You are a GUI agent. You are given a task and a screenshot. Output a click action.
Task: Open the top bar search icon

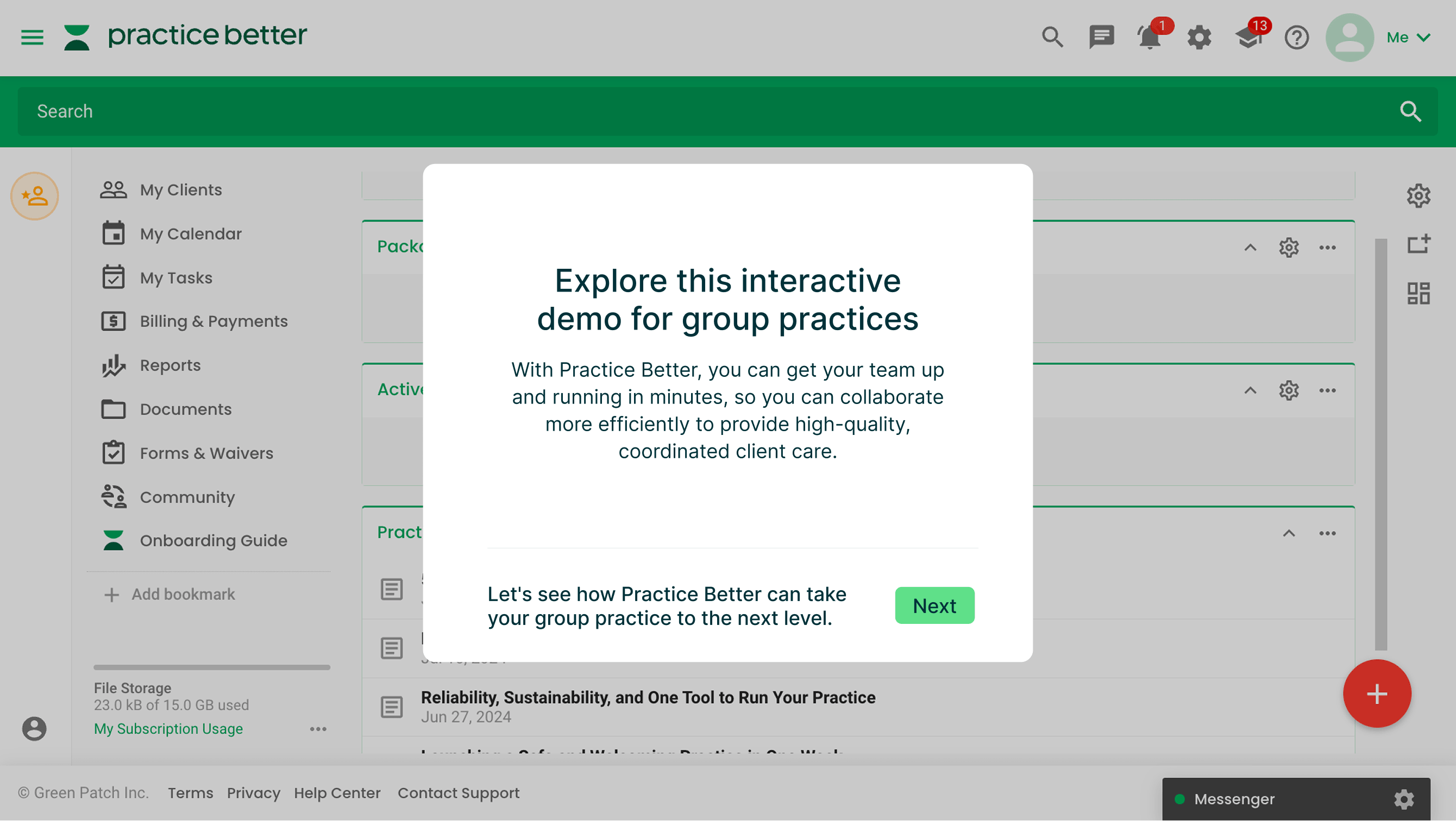1052,37
